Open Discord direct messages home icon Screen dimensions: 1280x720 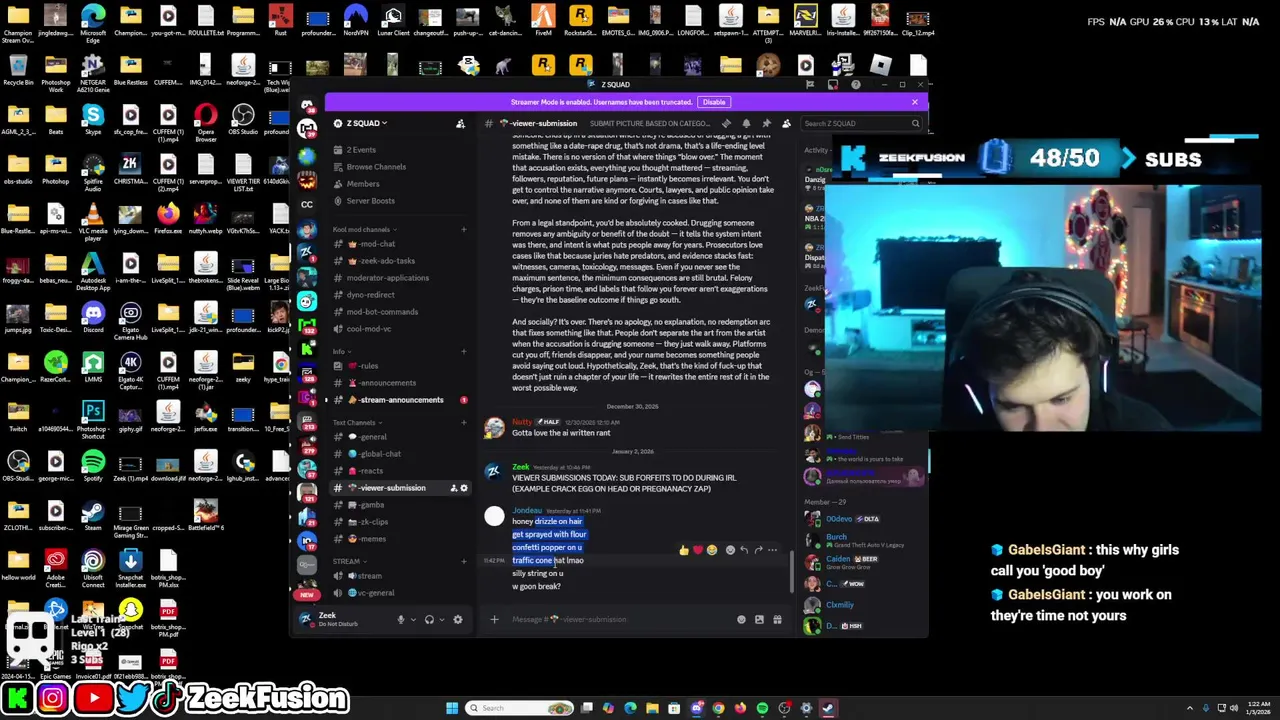tap(307, 104)
